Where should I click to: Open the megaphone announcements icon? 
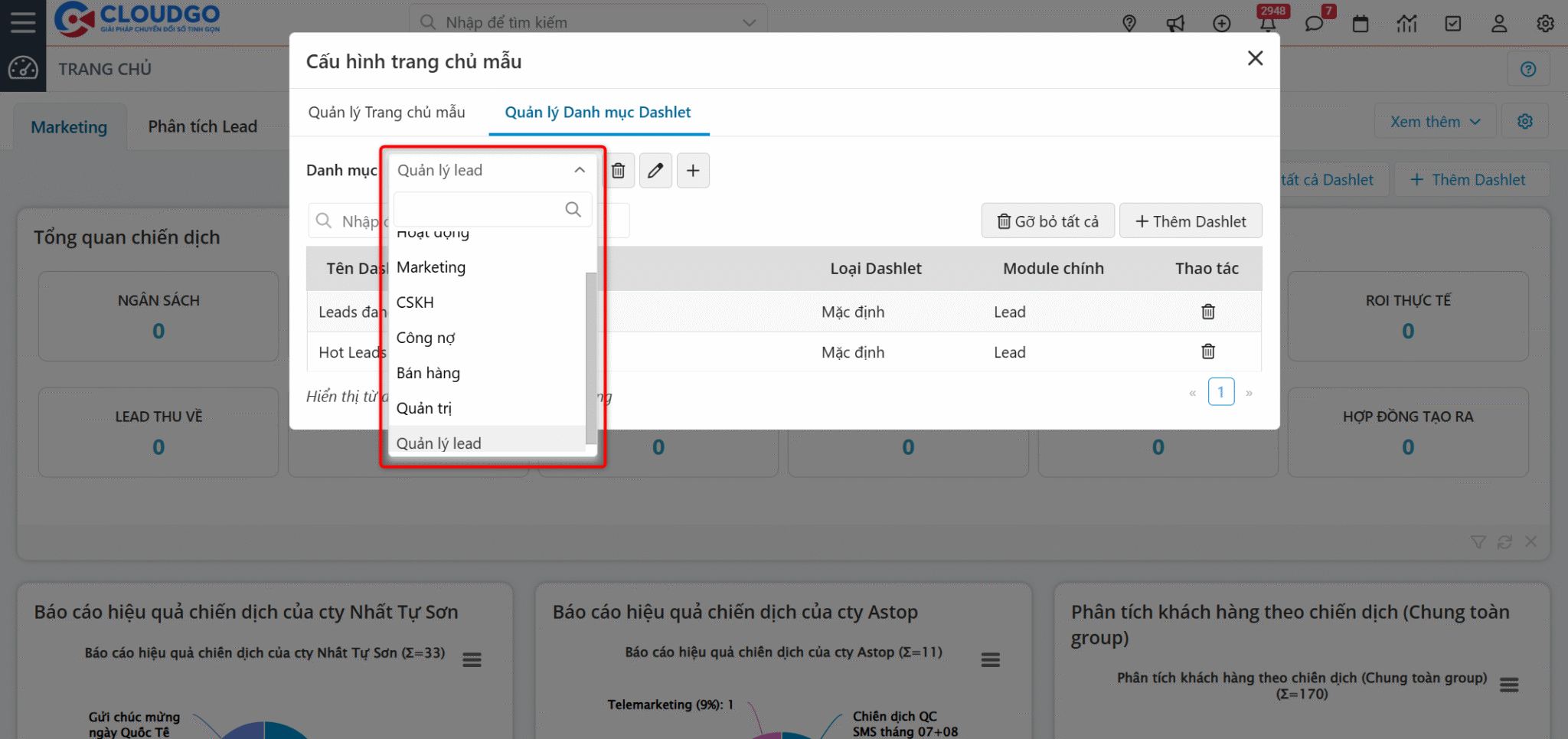(x=1175, y=24)
